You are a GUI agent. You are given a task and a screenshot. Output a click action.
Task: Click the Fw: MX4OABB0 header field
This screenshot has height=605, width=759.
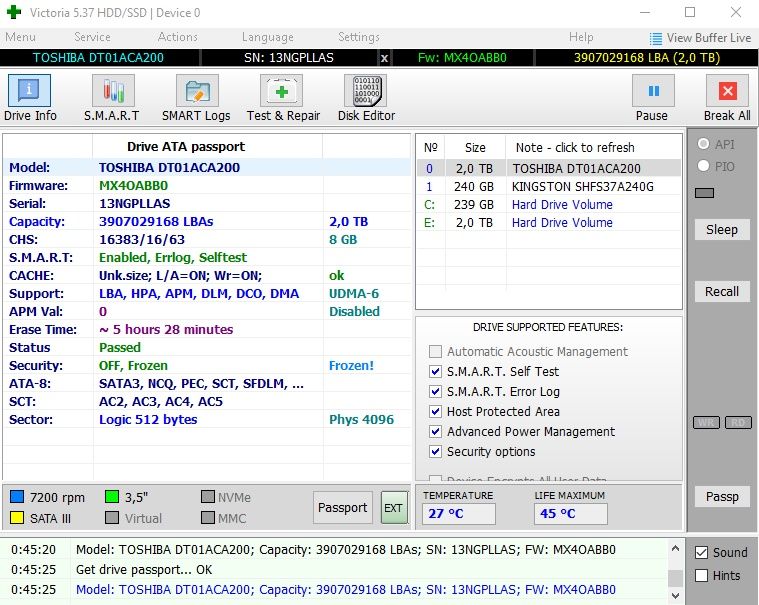(x=462, y=58)
